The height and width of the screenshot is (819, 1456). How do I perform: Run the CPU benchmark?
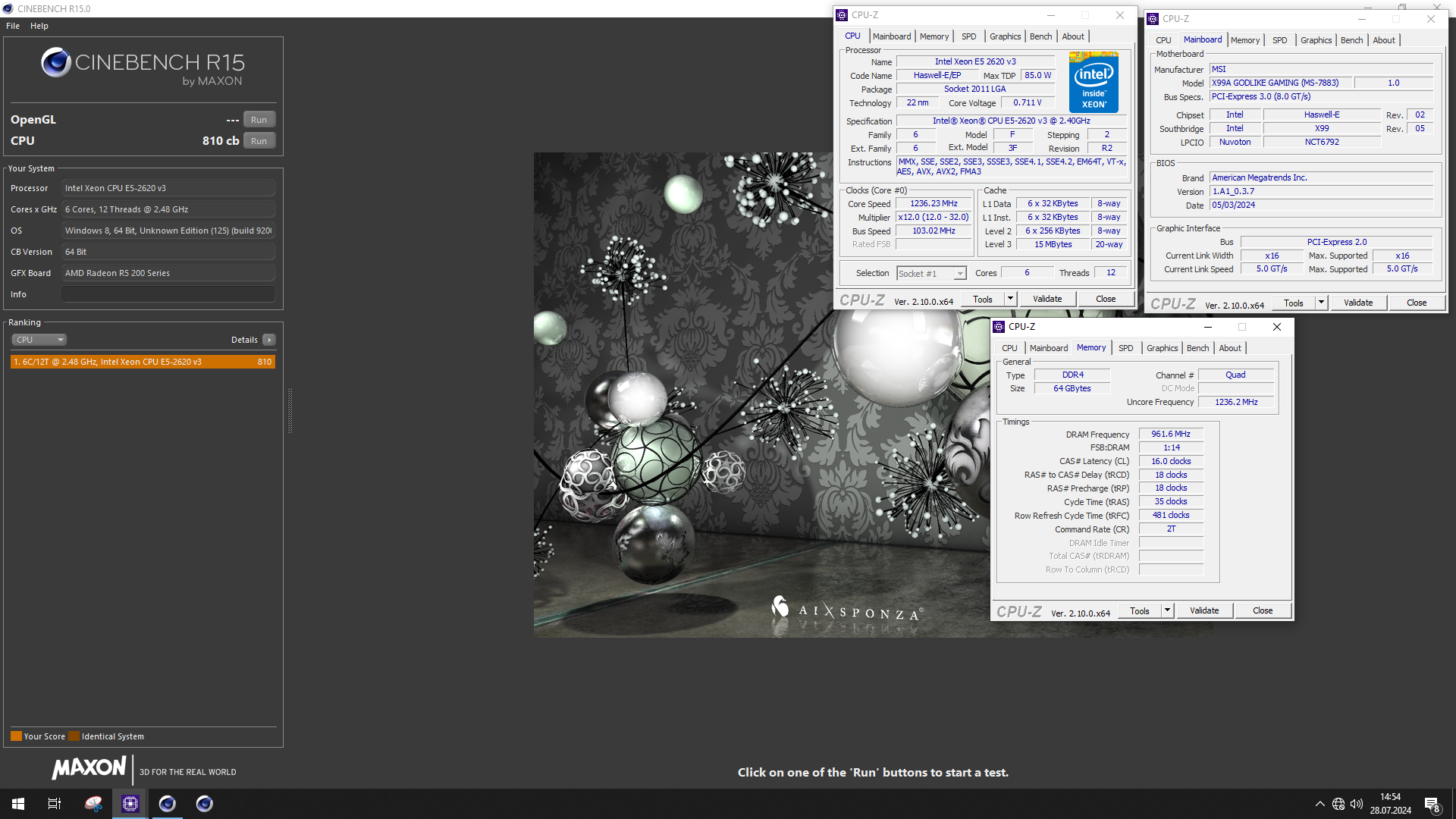pos(259,141)
